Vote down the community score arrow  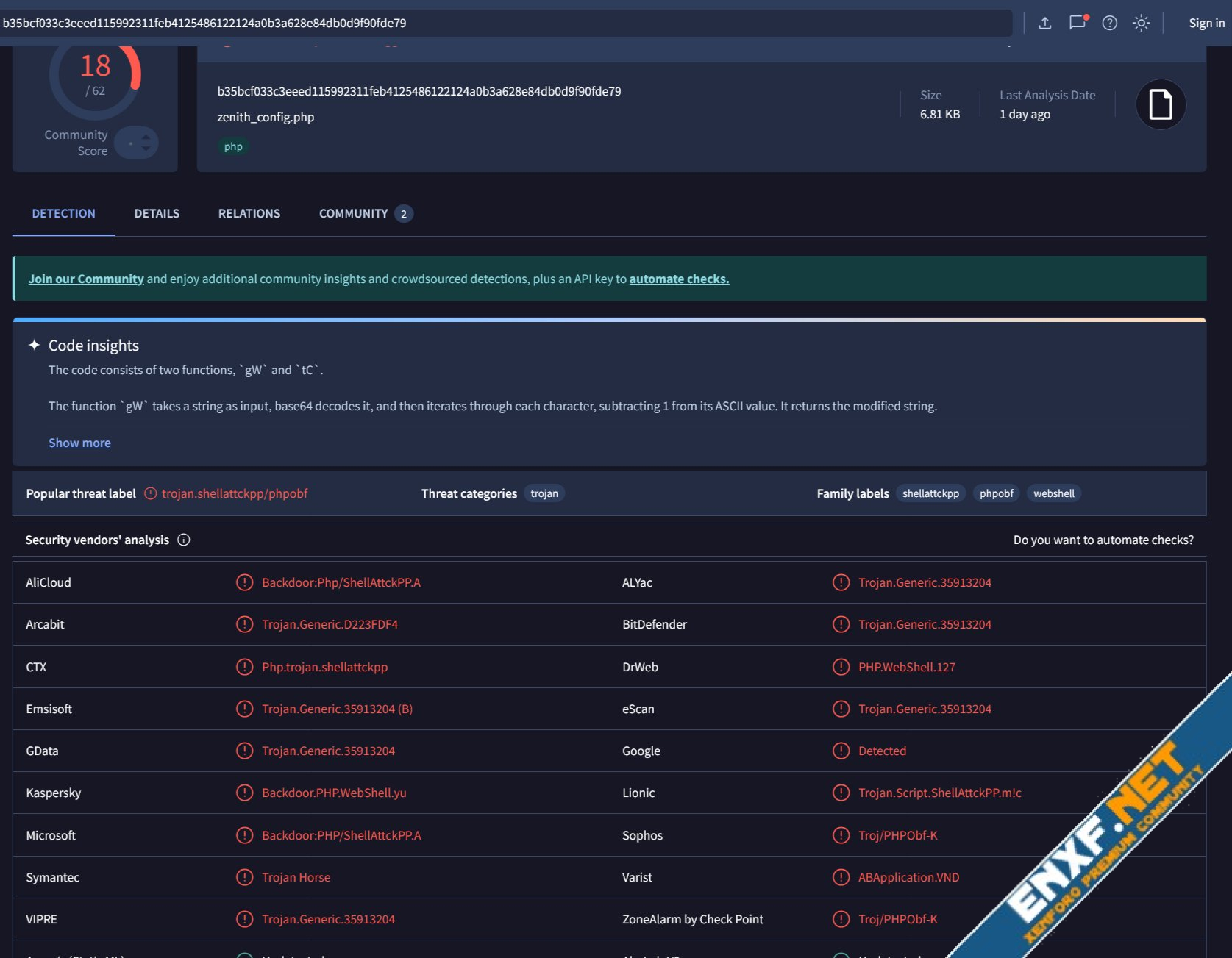(146, 149)
